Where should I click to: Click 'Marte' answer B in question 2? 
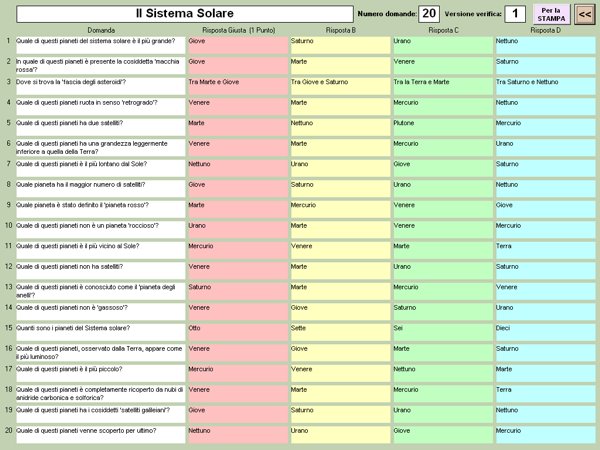click(340, 66)
